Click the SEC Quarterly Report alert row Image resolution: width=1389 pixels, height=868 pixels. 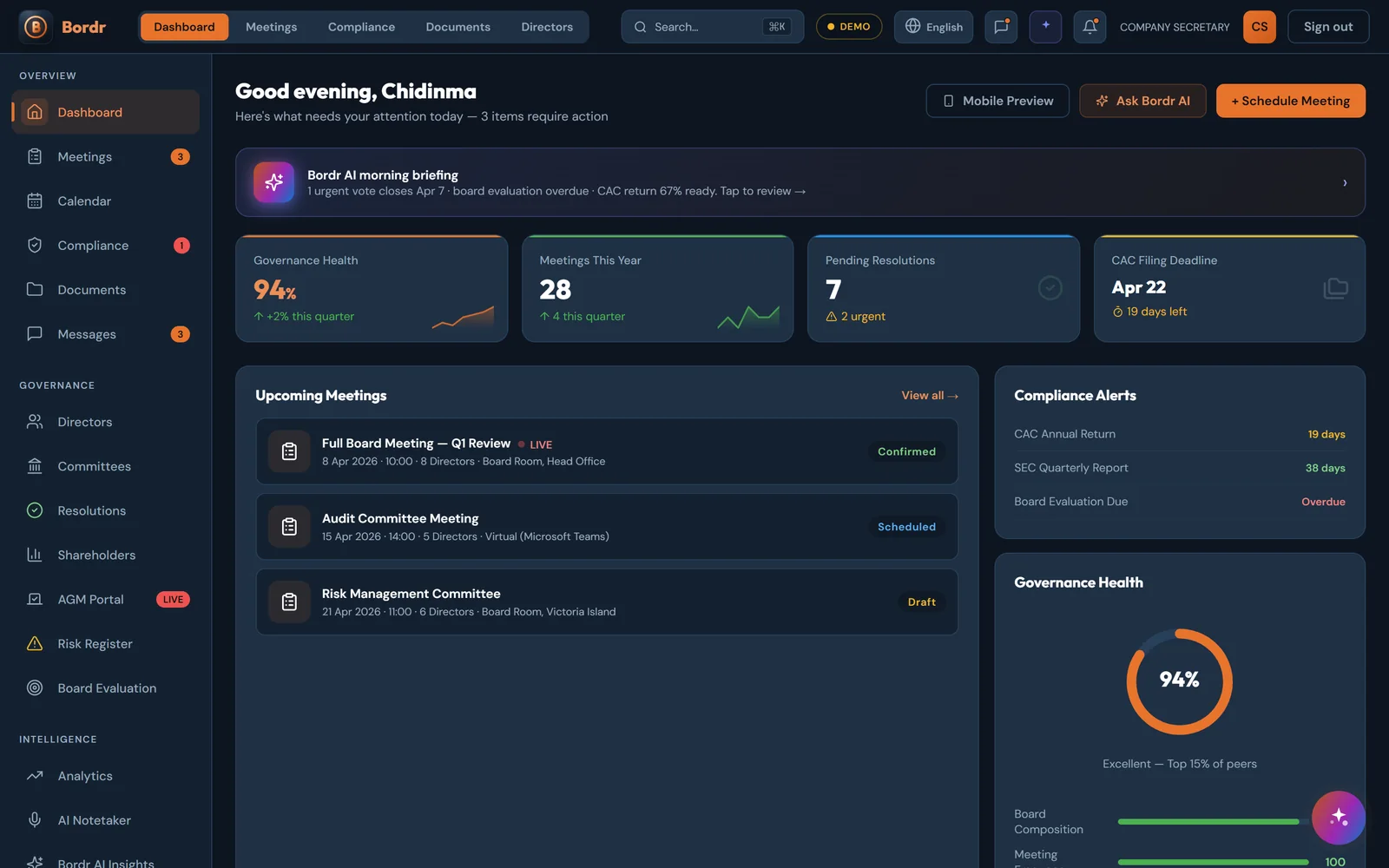click(1180, 468)
